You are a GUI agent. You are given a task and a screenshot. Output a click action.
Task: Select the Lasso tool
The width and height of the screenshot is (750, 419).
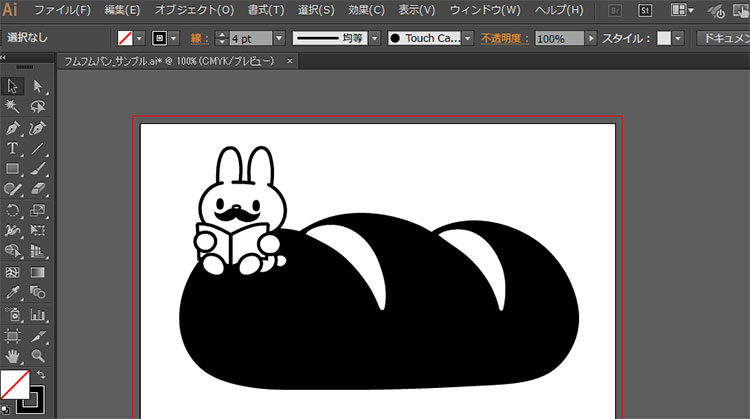[x=38, y=107]
